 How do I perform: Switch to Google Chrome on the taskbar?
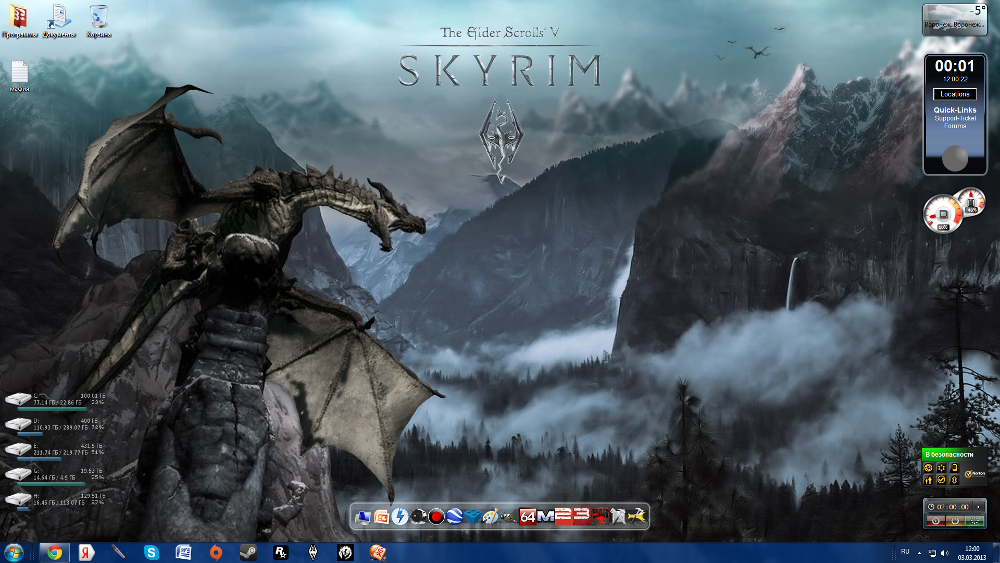pos(54,553)
